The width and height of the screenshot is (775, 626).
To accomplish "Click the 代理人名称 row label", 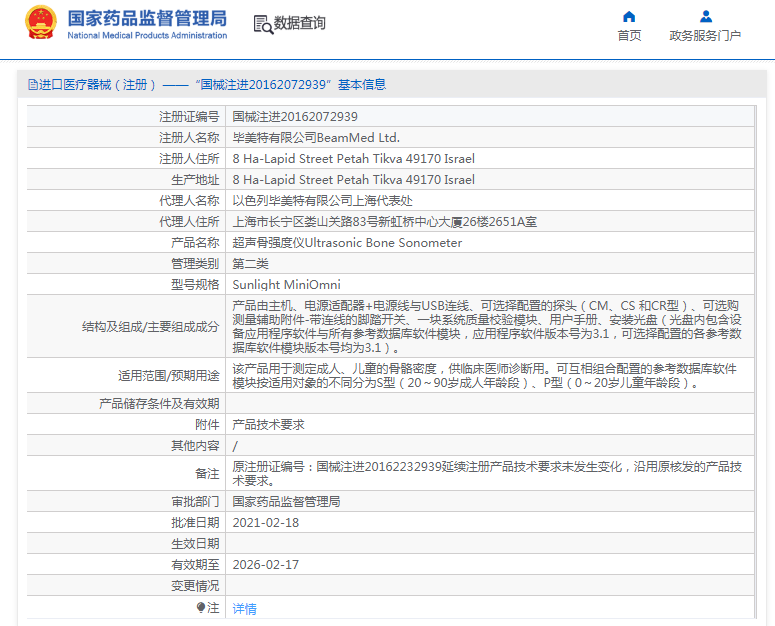I will [189, 201].
